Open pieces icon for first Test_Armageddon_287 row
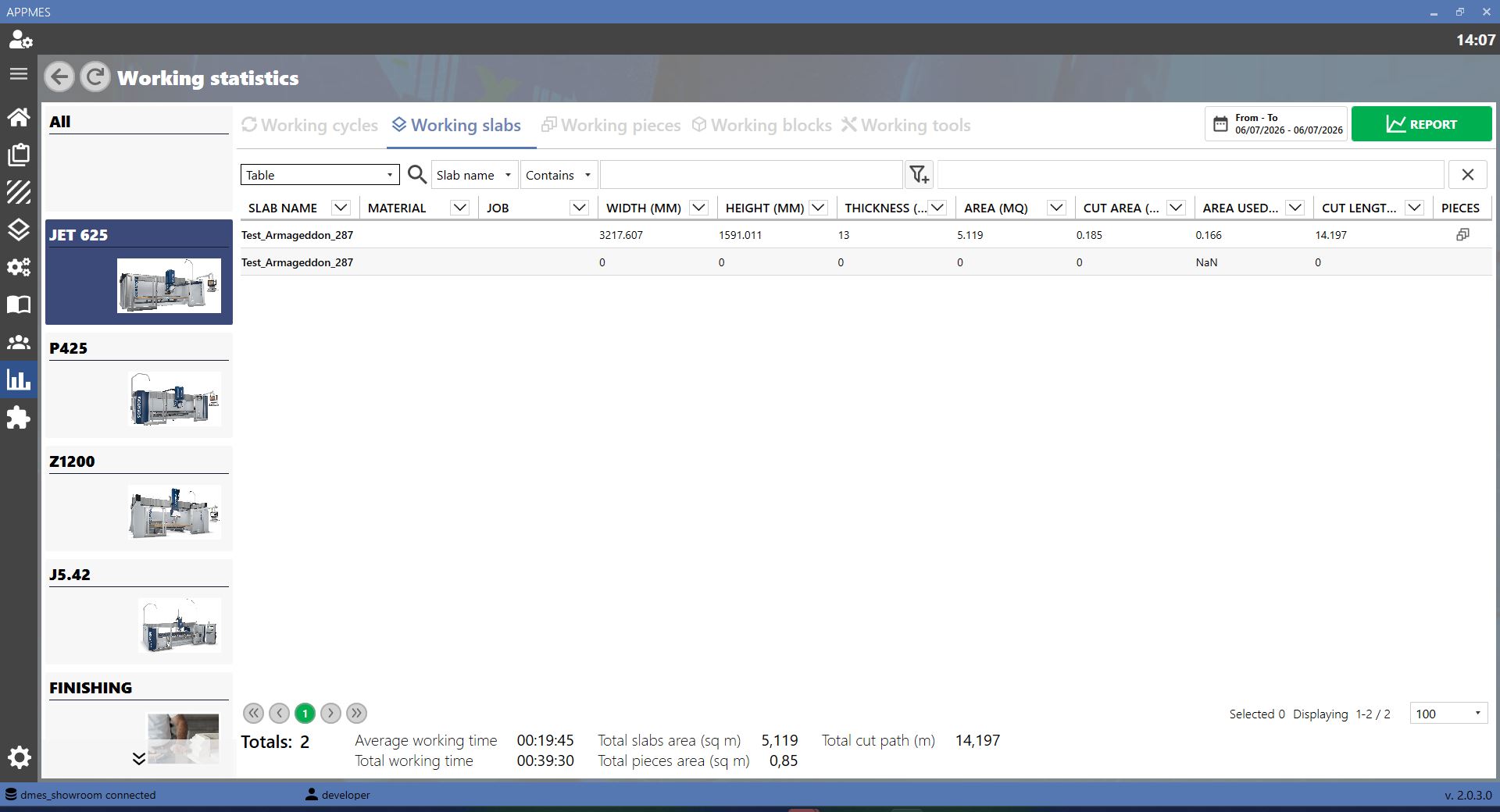The width and height of the screenshot is (1500, 812). coord(1462,234)
